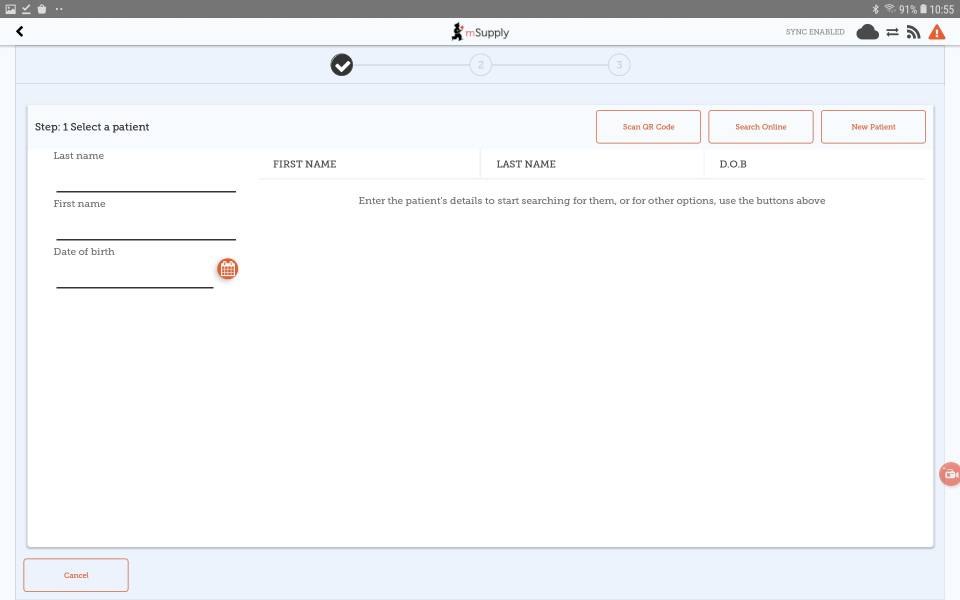Cancel the patient selection
Screen dimensions: 960x600
(76, 575)
